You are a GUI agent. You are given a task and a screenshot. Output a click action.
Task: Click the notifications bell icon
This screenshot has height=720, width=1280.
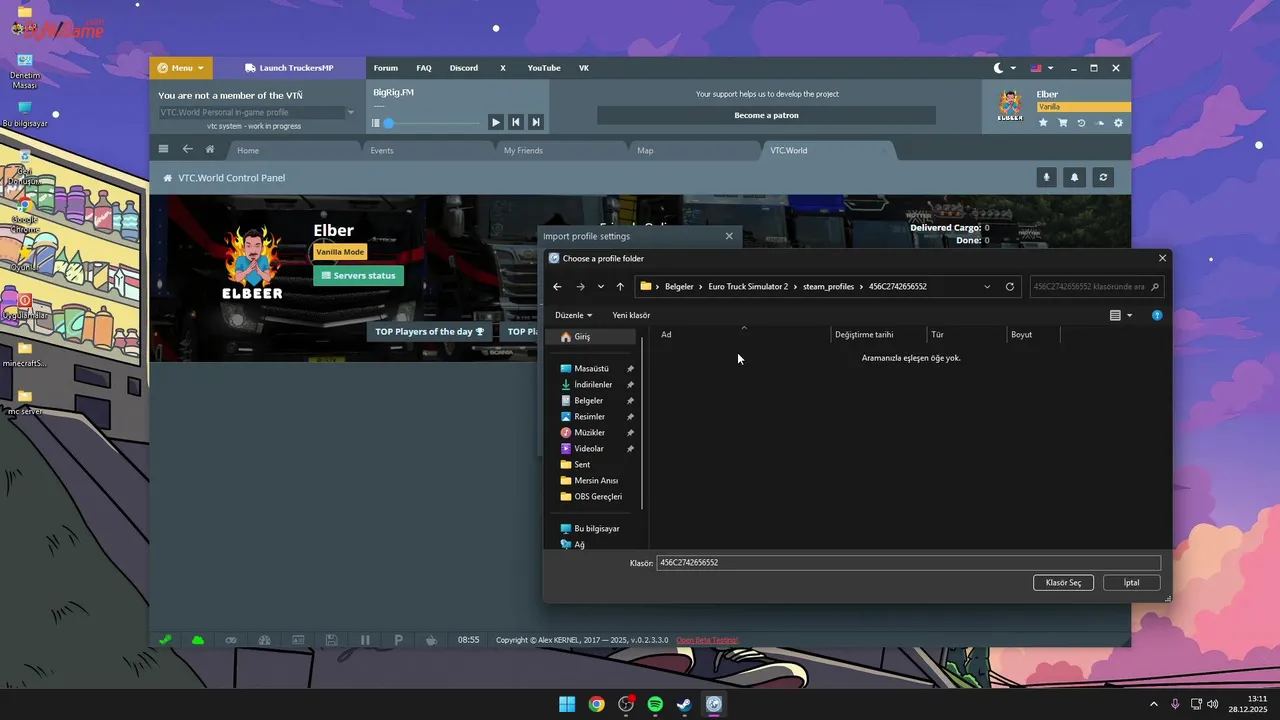click(x=1075, y=177)
